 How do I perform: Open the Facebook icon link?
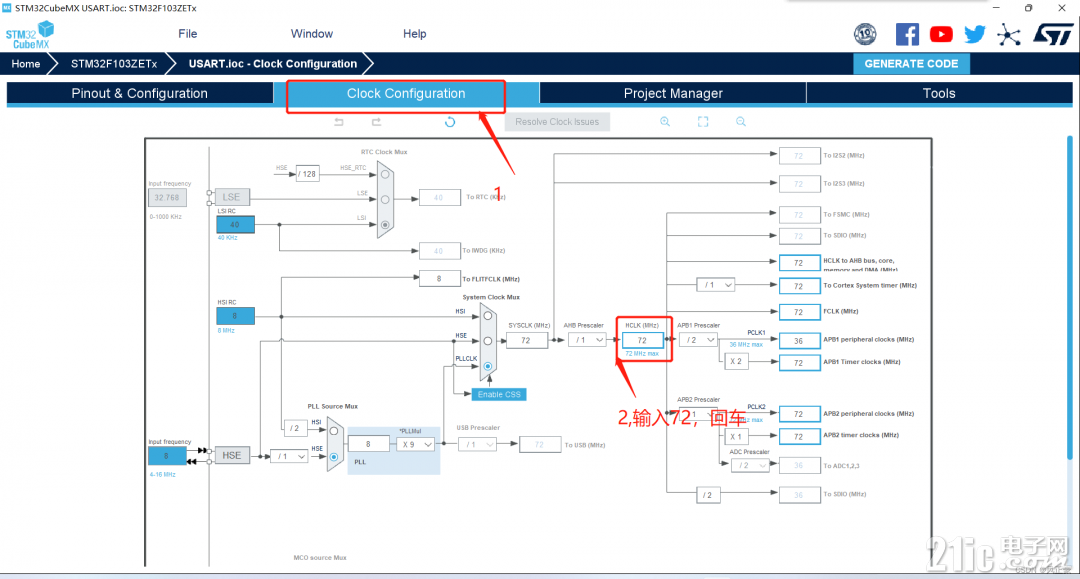tap(907, 34)
